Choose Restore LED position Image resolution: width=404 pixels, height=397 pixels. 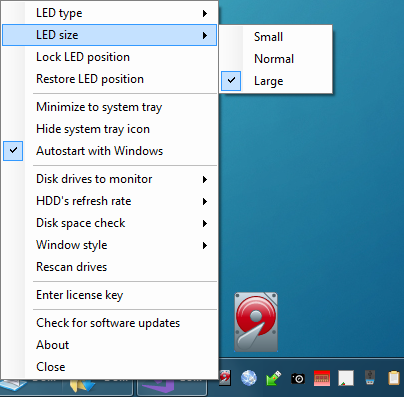[109, 79]
